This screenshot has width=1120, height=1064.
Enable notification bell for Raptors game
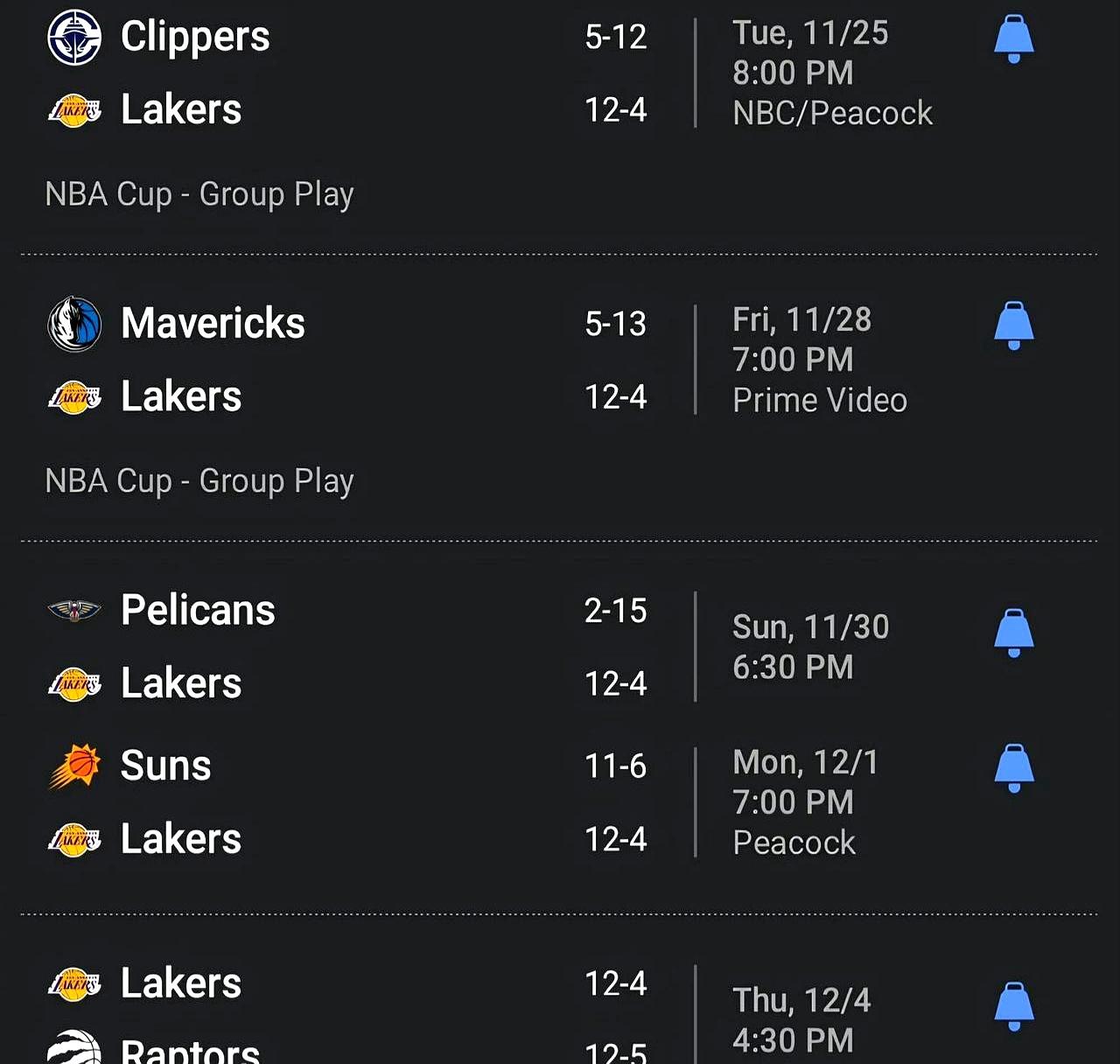tap(1014, 1006)
